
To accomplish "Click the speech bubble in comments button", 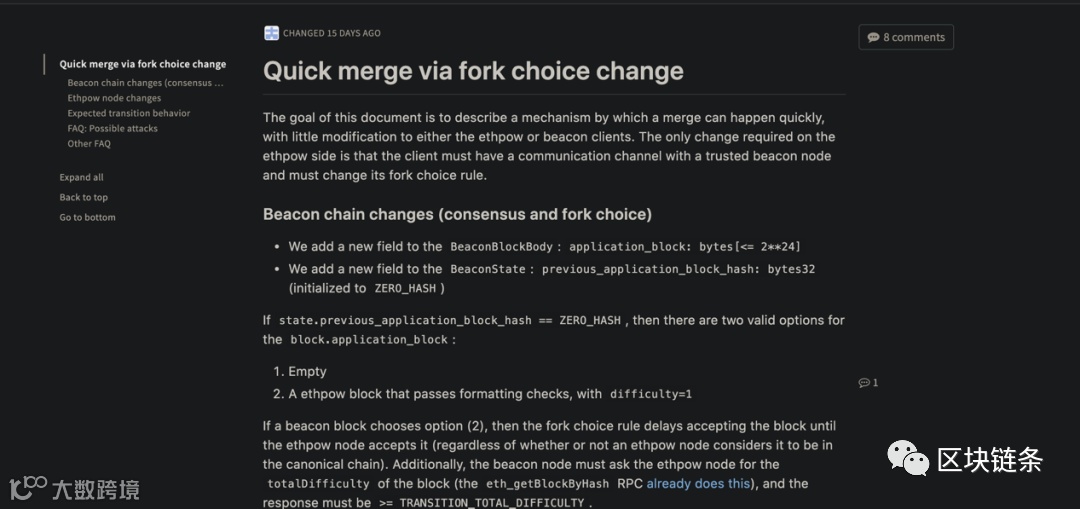I will point(873,37).
